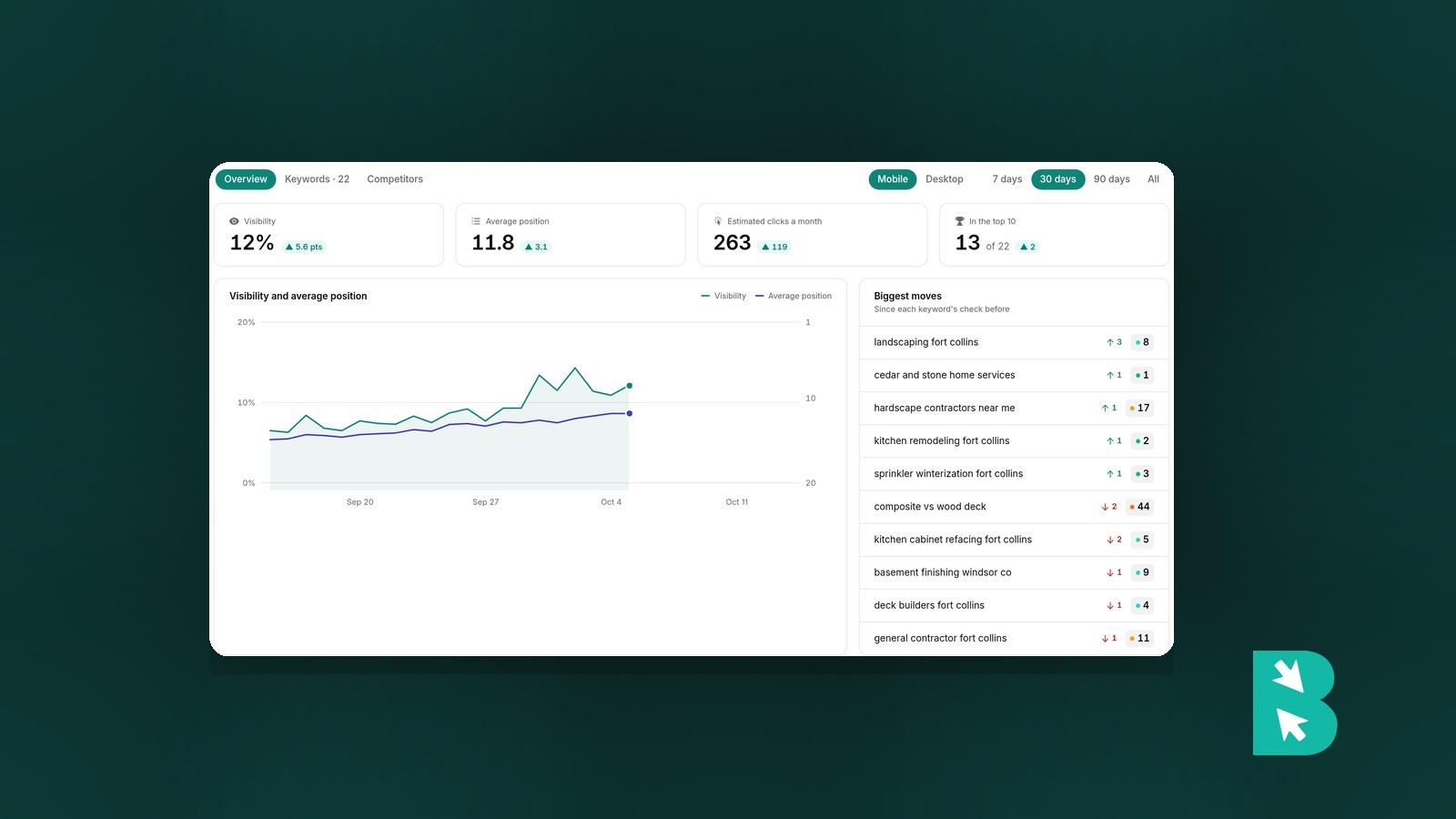Click position badge 11 for general contractor
This screenshot has width=1456, height=819.
coord(1139,638)
